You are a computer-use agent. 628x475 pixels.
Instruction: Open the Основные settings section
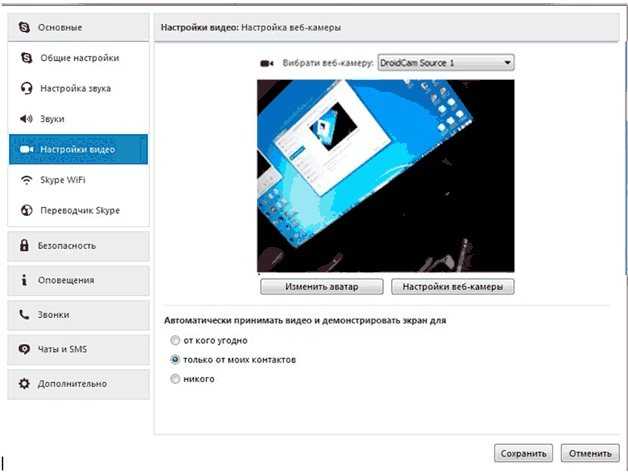click(x=78, y=27)
